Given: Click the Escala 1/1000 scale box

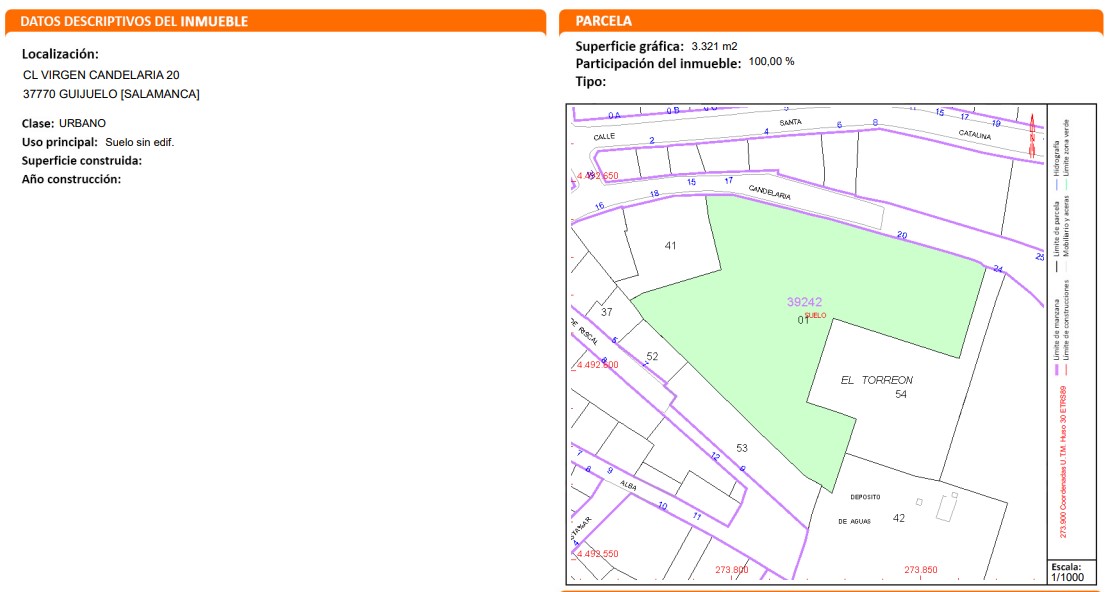Looking at the screenshot, I should [x=1067, y=572].
